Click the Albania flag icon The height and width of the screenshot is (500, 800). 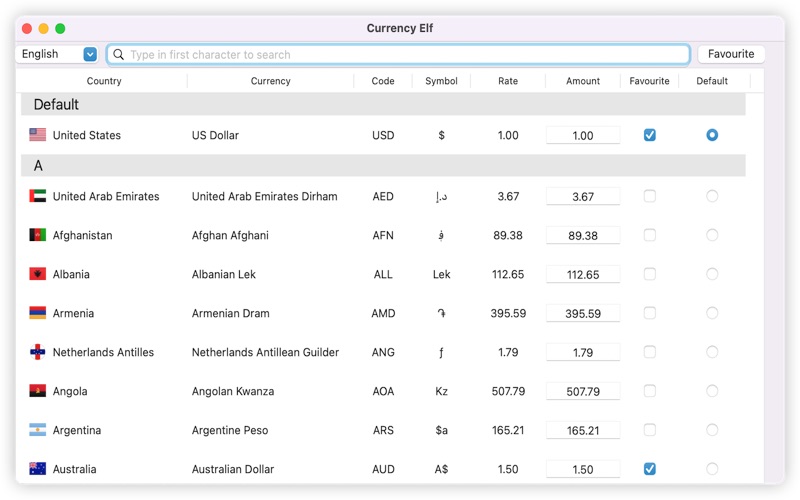click(38, 274)
